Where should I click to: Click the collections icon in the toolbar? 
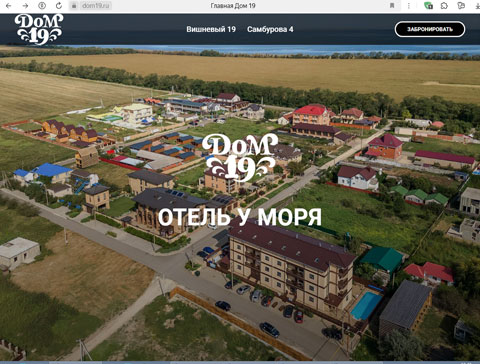click(x=461, y=6)
